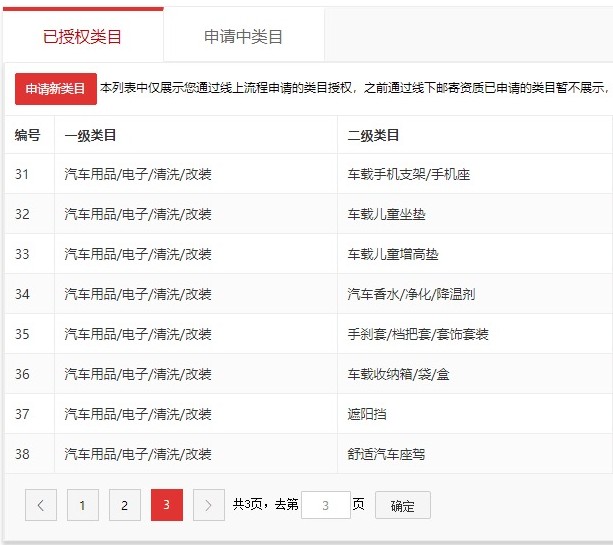Select row number 31
Screen dimensions: 613x545
[22, 174]
